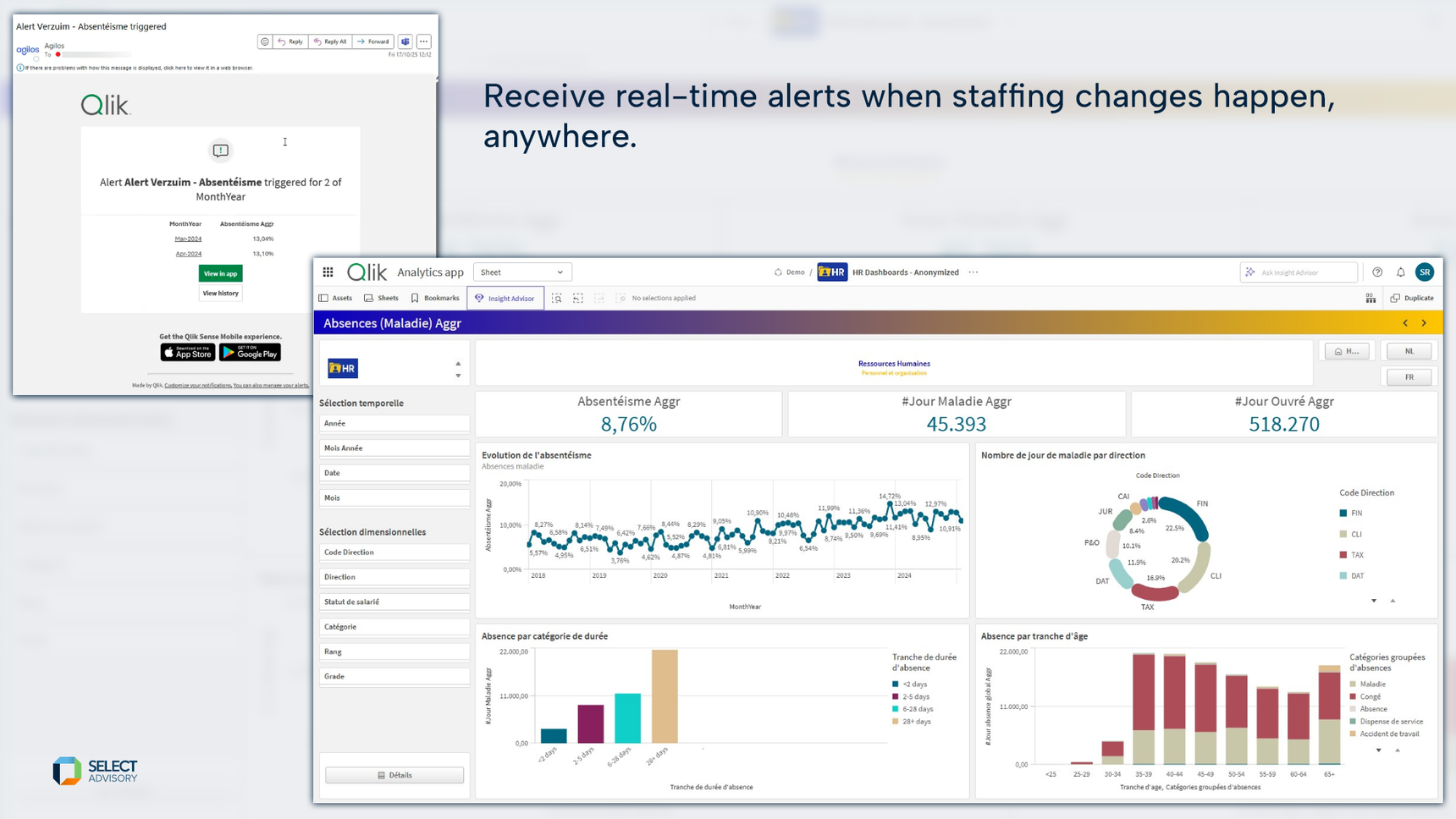Screen dimensions: 1456x819
Task: Click Reply All in the email toolbar
Action: [x=330, y=41]
